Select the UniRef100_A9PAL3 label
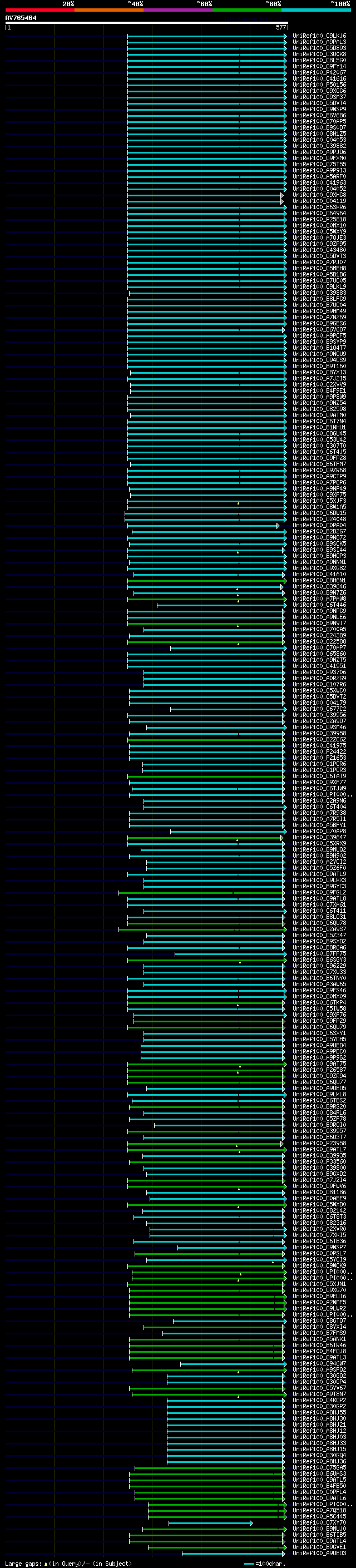 coord(319,42)
